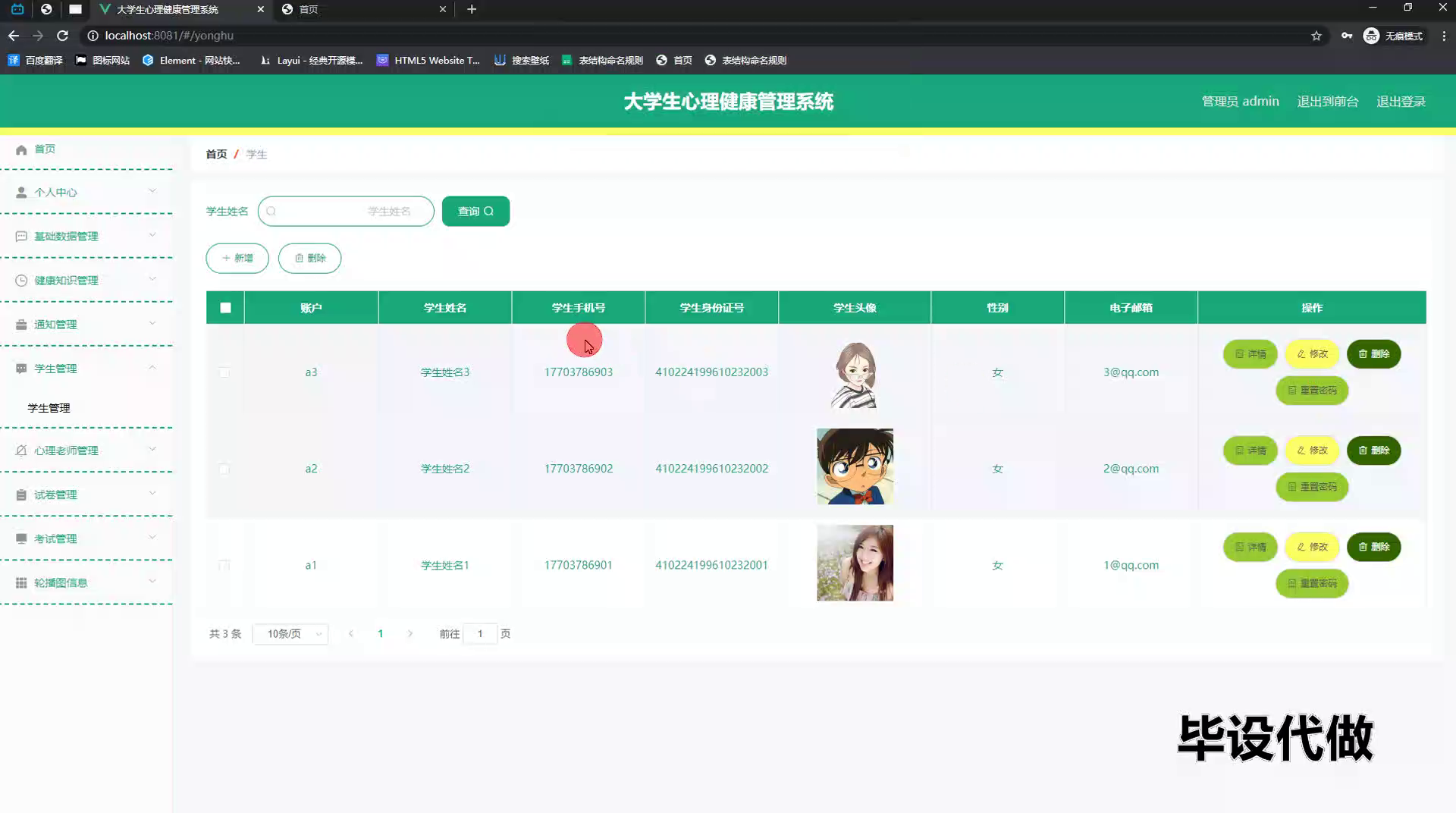Screen dimensions: 1456x813
Task: Click 退出登录 in header
Action: point(1401,102)
